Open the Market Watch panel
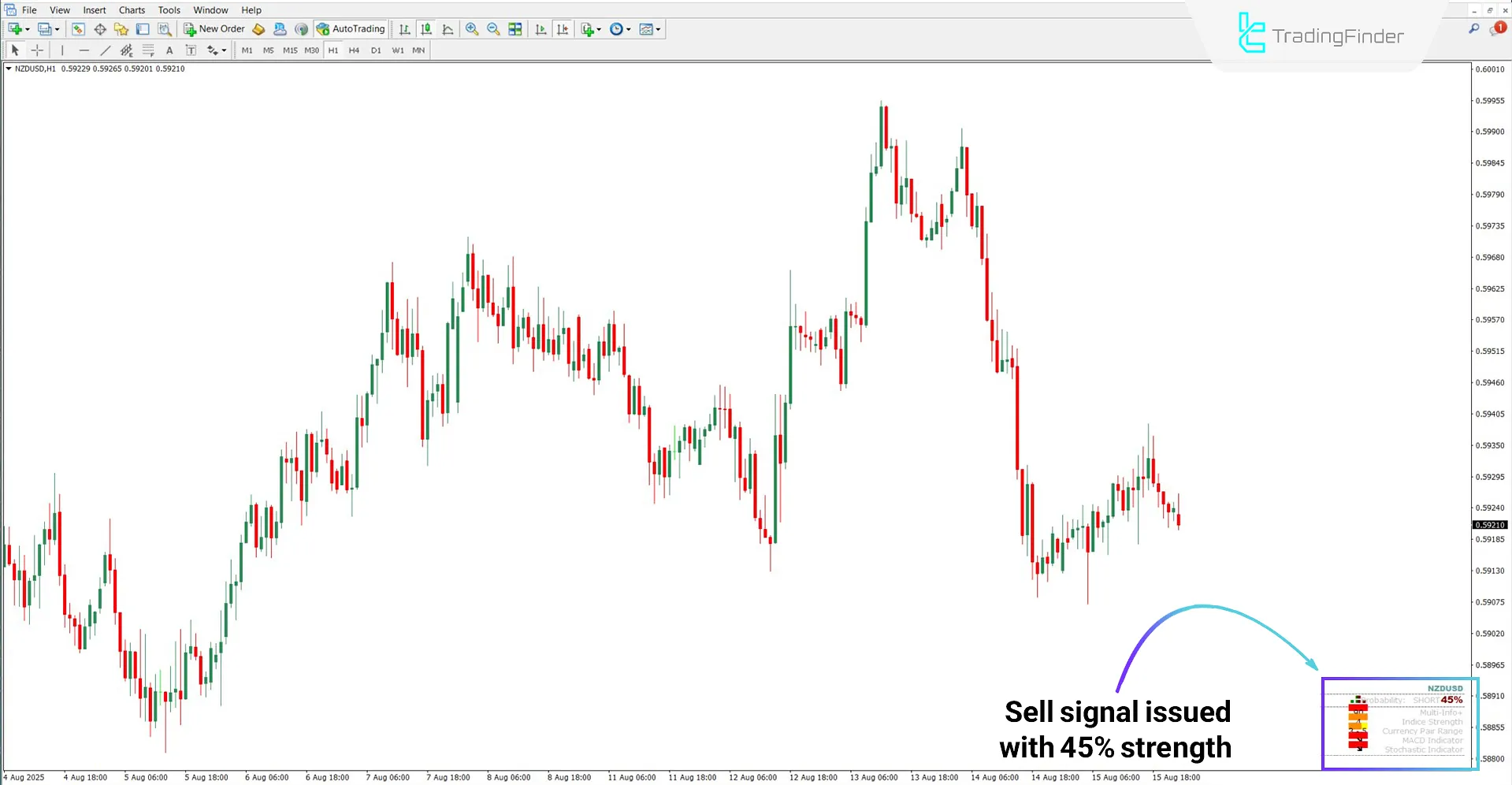1512x785 pixels. point(78,28)
